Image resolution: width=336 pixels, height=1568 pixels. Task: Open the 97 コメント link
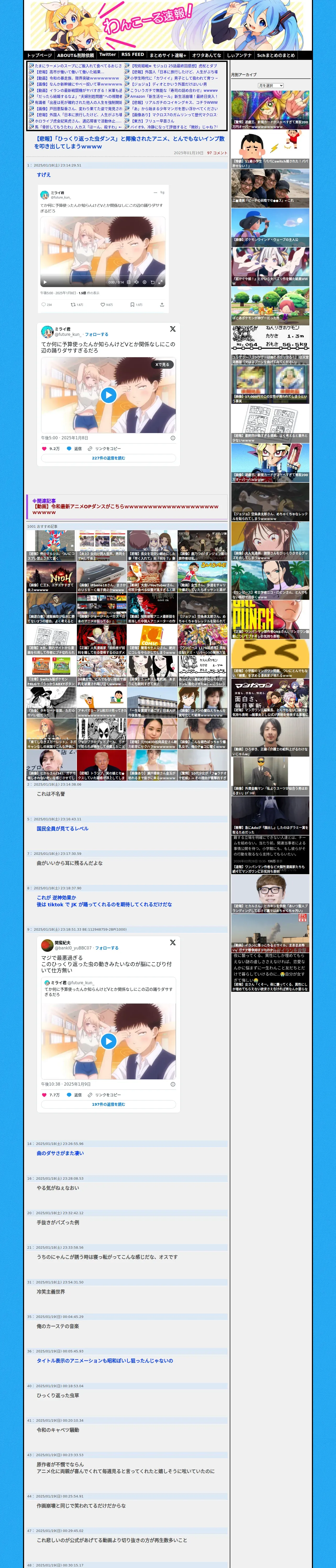(217, 153)
